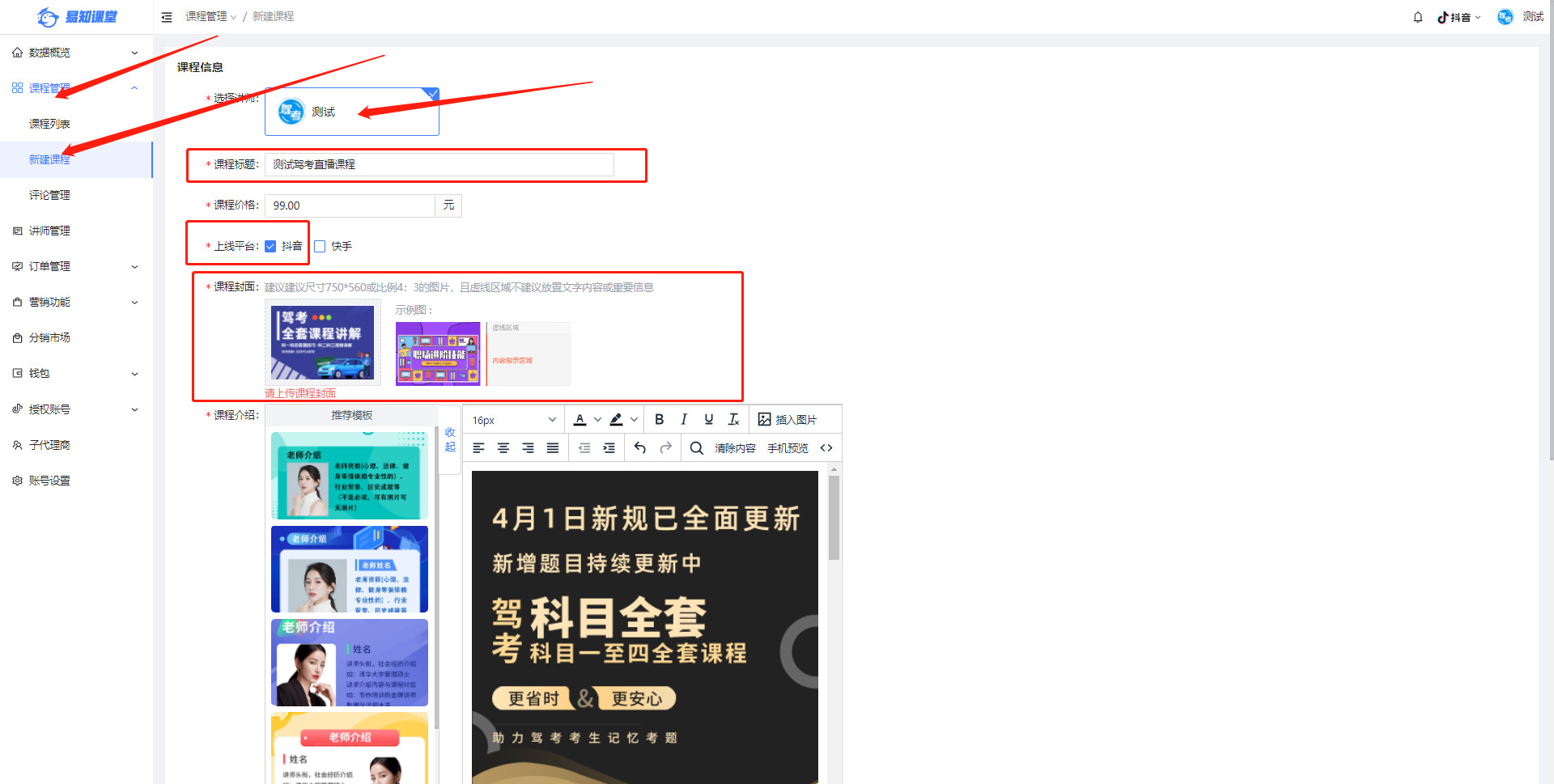Screen dimensions: 1554x784
Task: Select the teal 老师介绍 template
Action: pyautogui.click(x=350, y=476)
